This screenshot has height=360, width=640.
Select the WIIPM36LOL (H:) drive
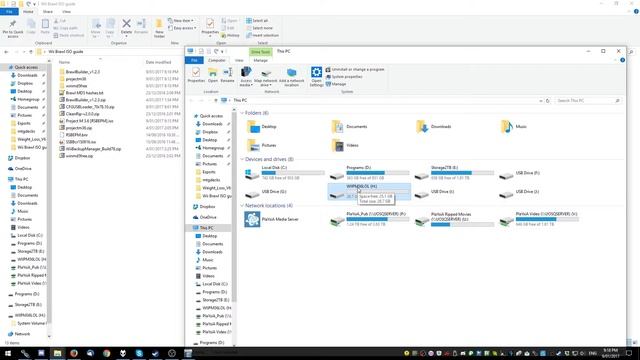(x=369, y=191)
